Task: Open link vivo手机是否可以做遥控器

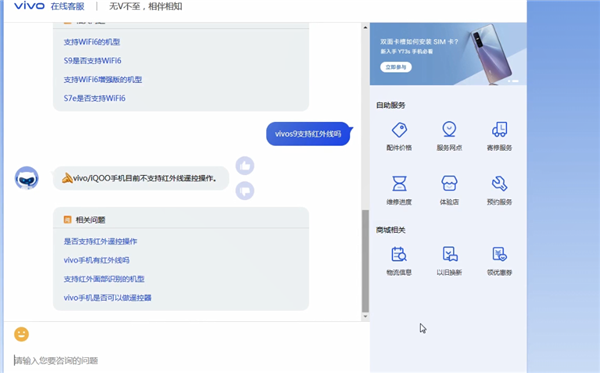Action: (x=108, y=298)
